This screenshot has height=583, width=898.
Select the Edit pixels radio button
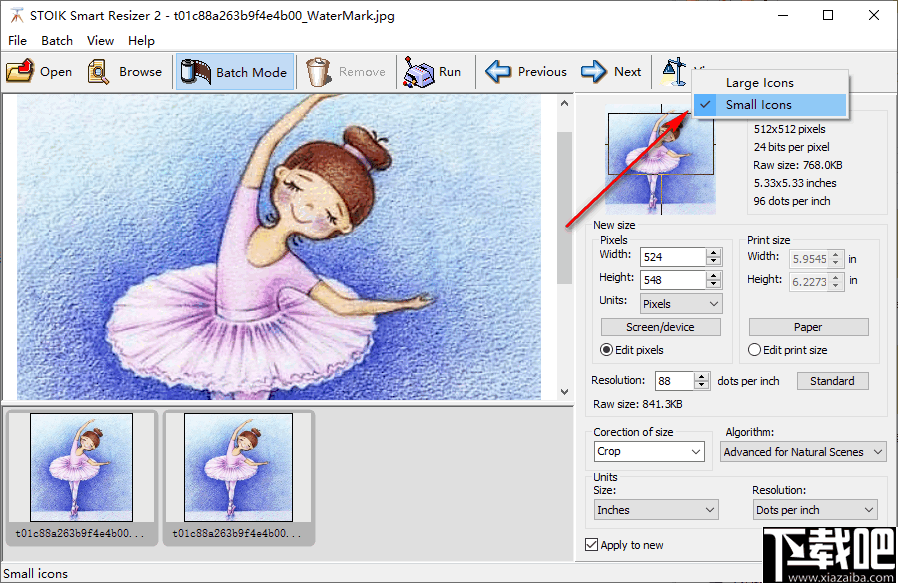tap(607, 350)
